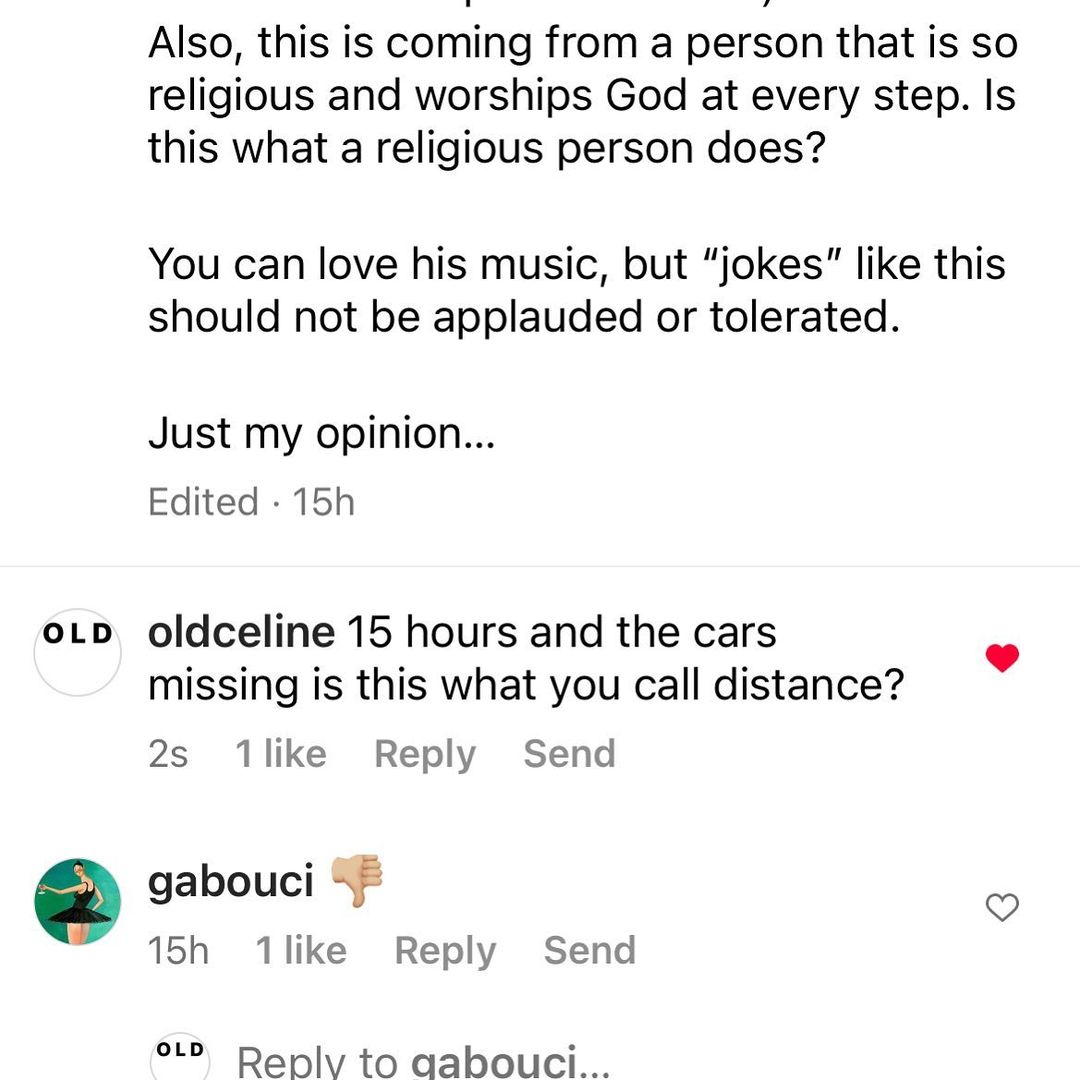View the 1 like on gabouci's comment

[301, 951]
